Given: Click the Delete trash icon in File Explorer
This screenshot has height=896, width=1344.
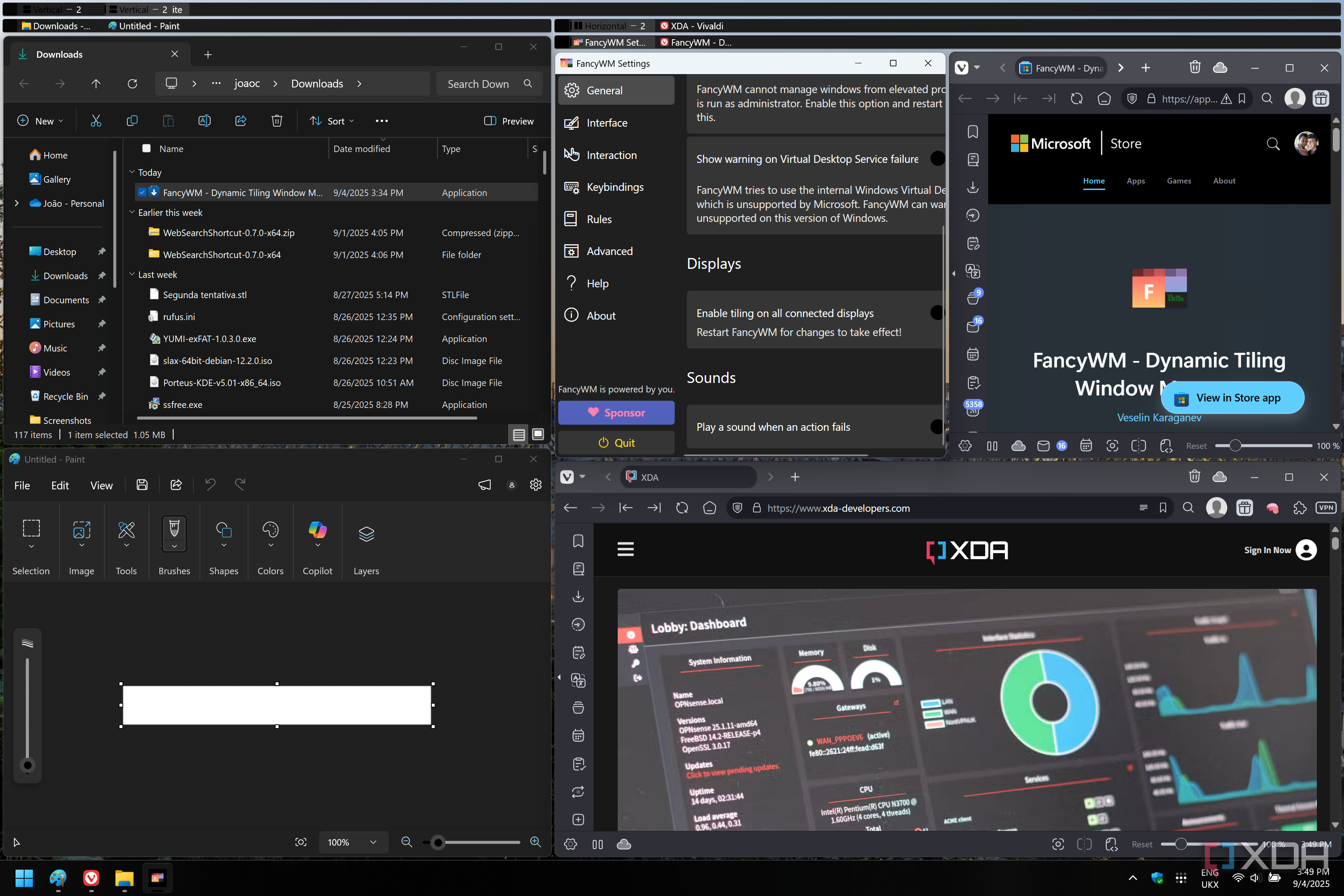Looking at the screenshot, I should tap(277, 121).
